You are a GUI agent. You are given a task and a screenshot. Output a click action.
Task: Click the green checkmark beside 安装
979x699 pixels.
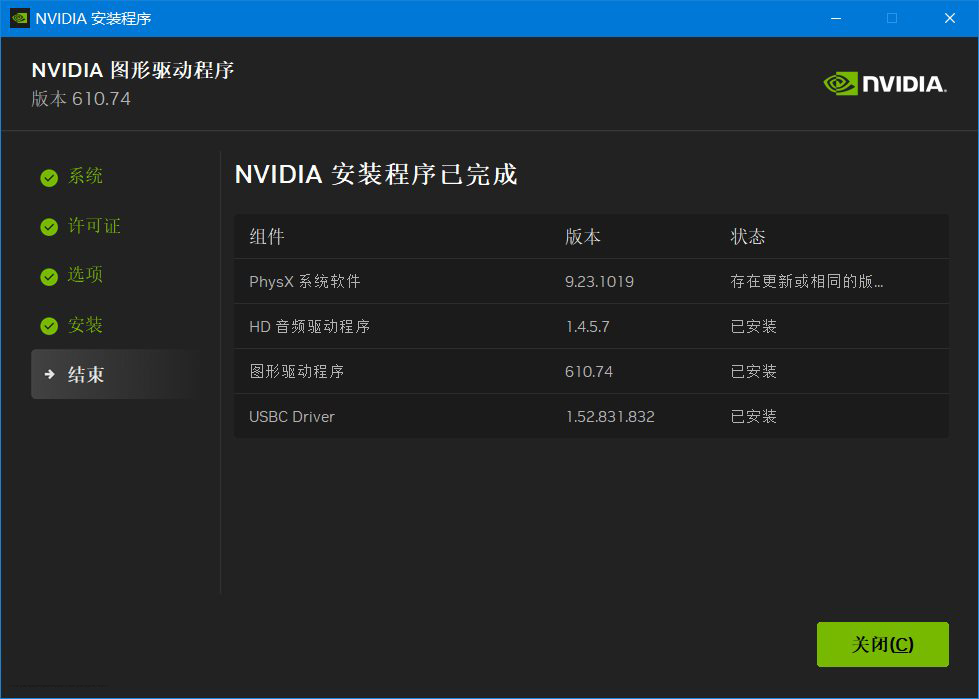point(49,326)
